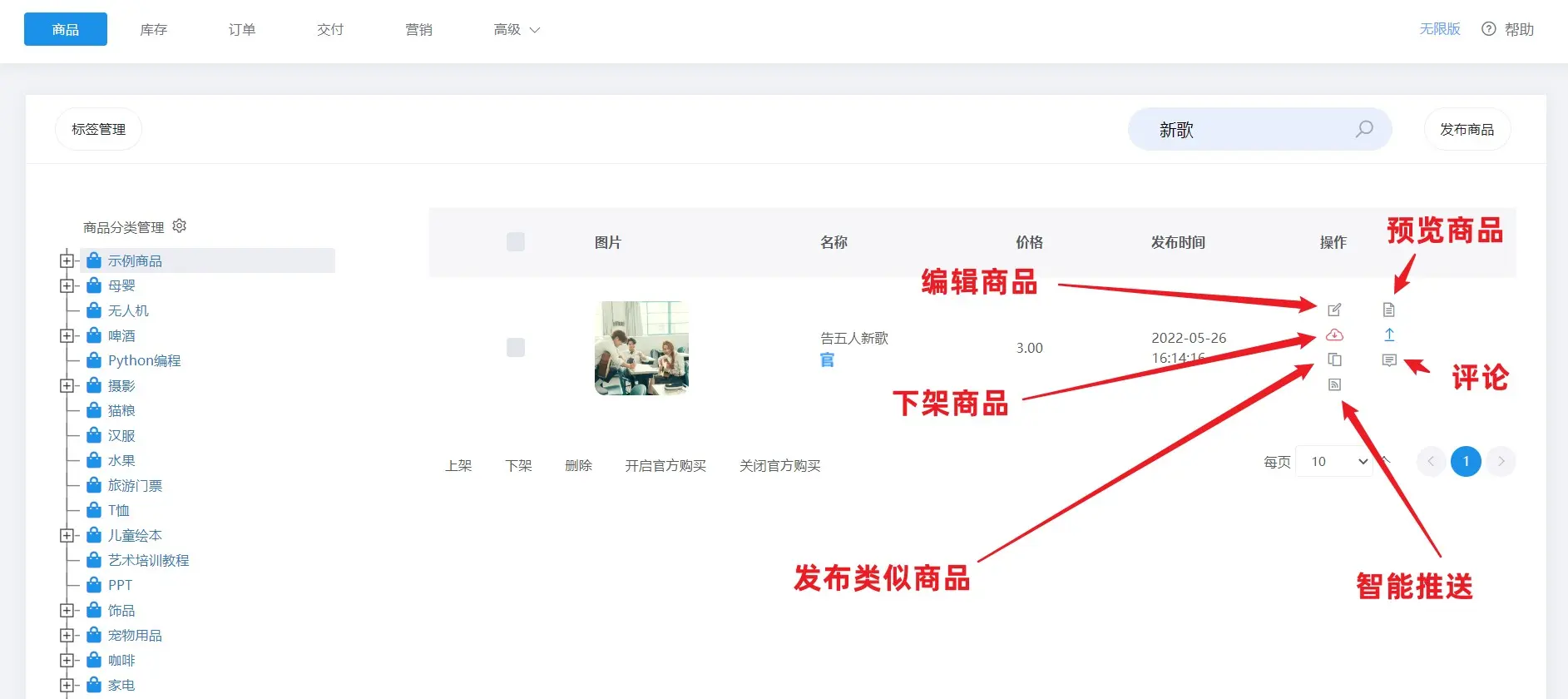Image resolution: width=1568 pixels, height=699 pixels.
Task: Click the red cloud unlist product icon
Action: [1334, 335]
